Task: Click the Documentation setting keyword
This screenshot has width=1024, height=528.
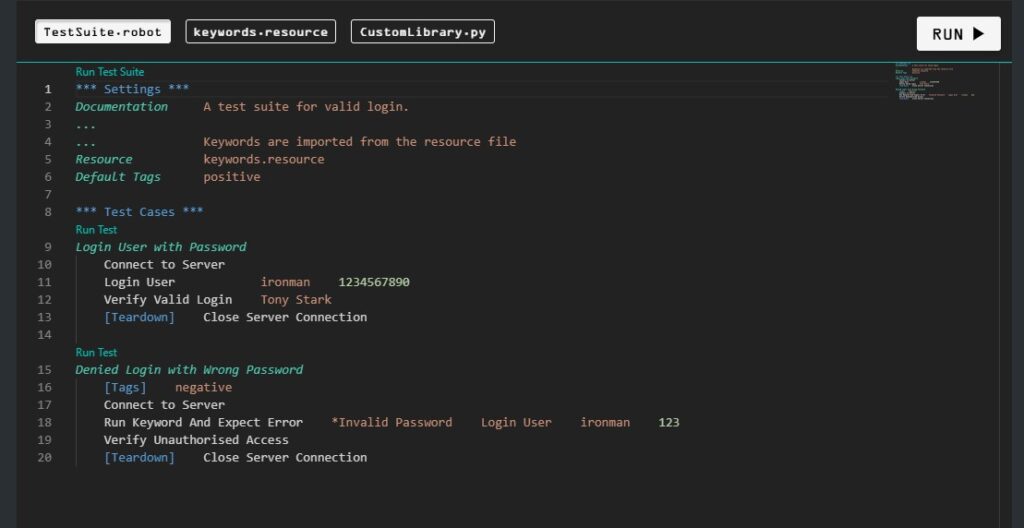Action: (x=121, y=107)
